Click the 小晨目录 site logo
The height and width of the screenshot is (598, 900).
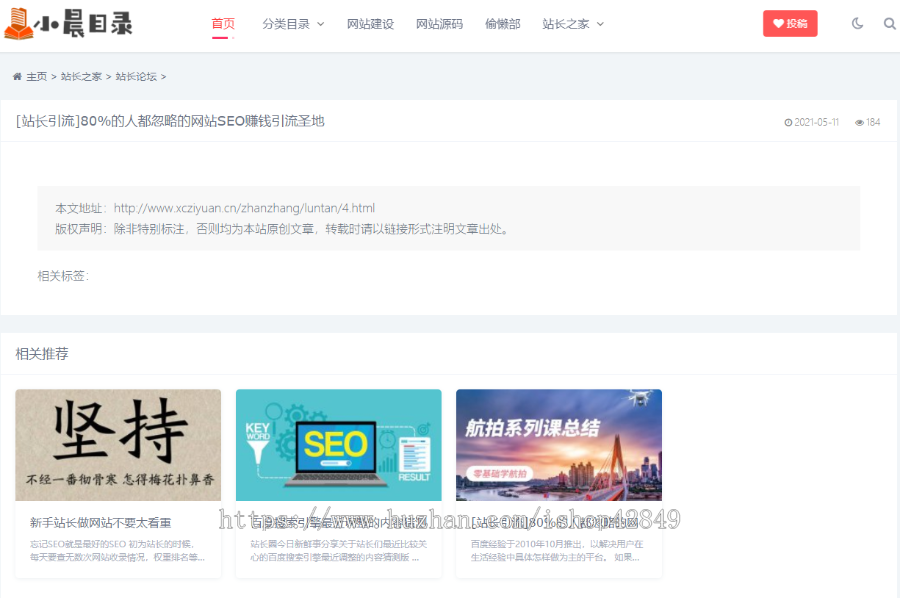(x=68, y=24)
